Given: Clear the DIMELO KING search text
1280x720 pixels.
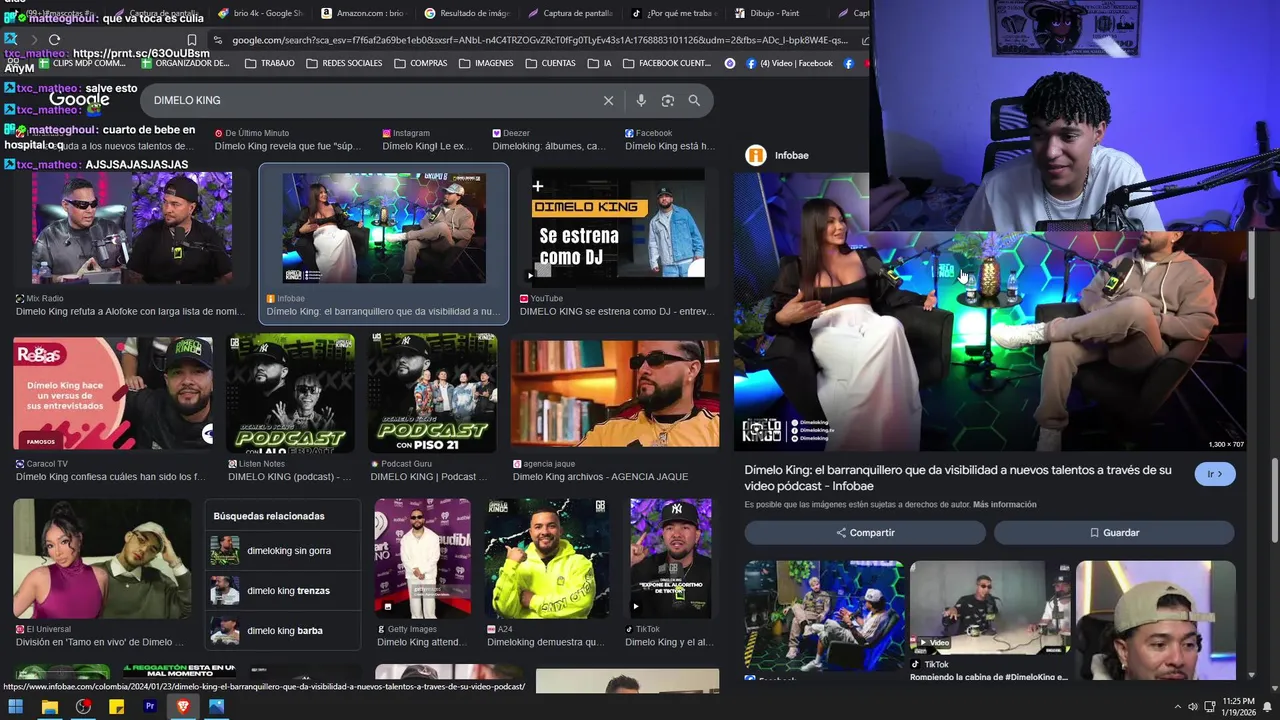Looking at the screenshot, I should (608, 100).
